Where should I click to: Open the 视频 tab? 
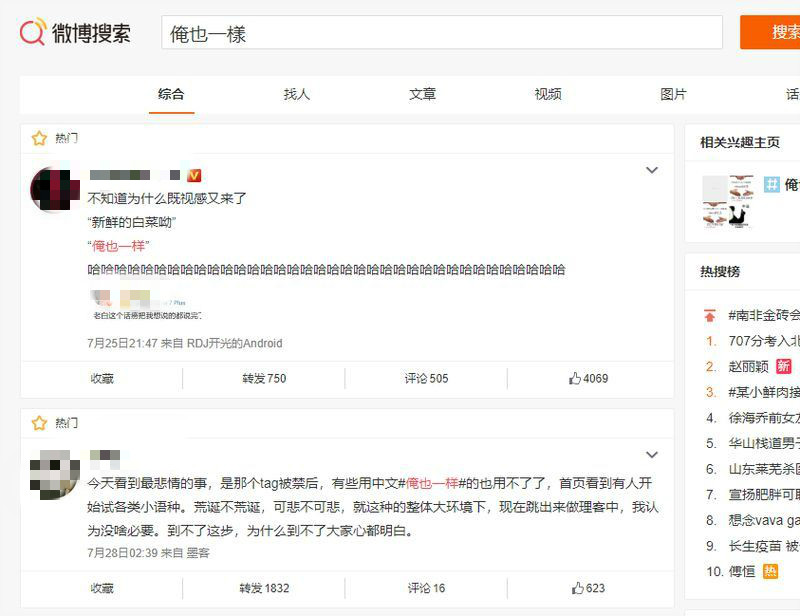click(x=548, y=94)
